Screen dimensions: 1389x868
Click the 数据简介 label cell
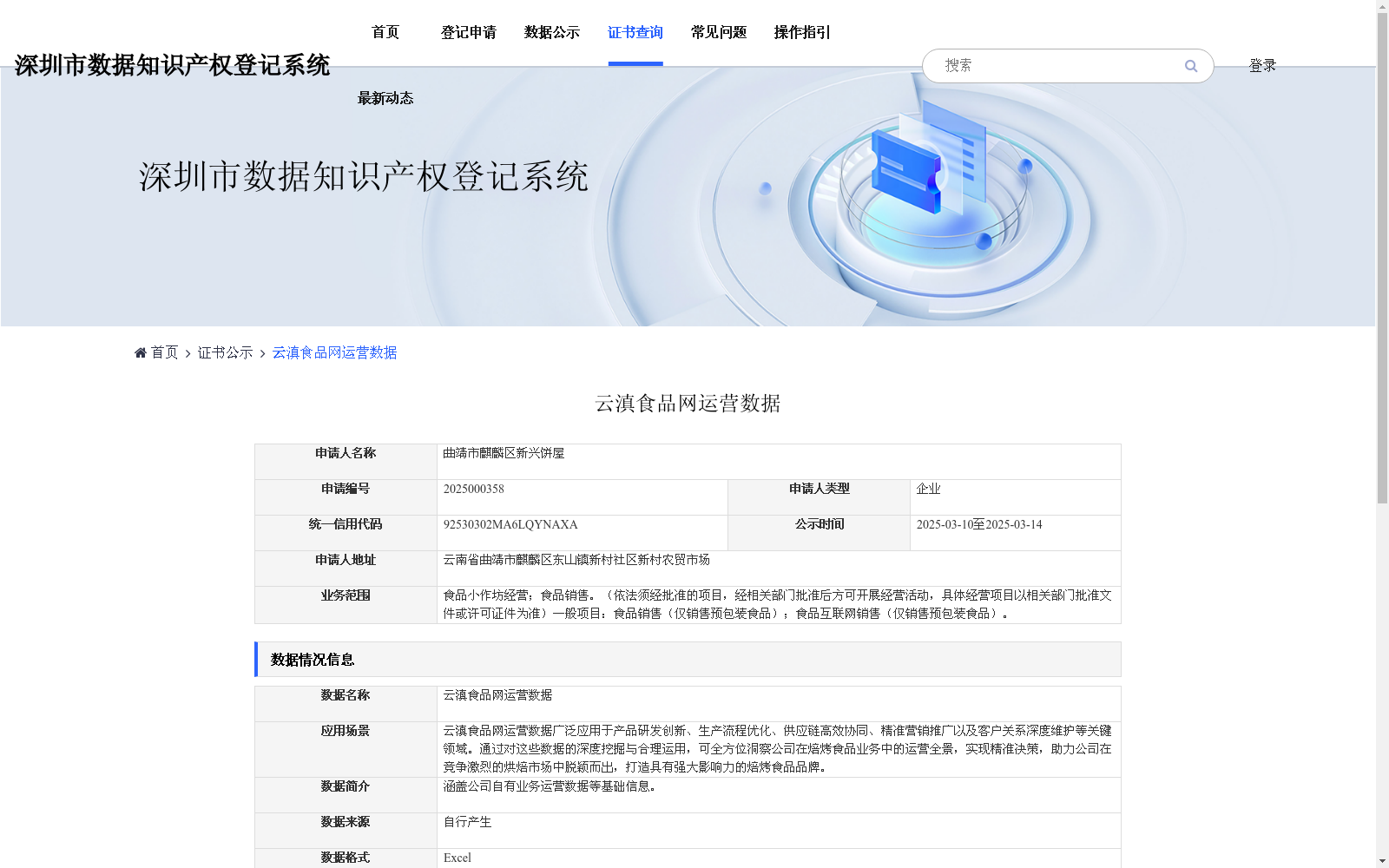(x=346, y=795)
